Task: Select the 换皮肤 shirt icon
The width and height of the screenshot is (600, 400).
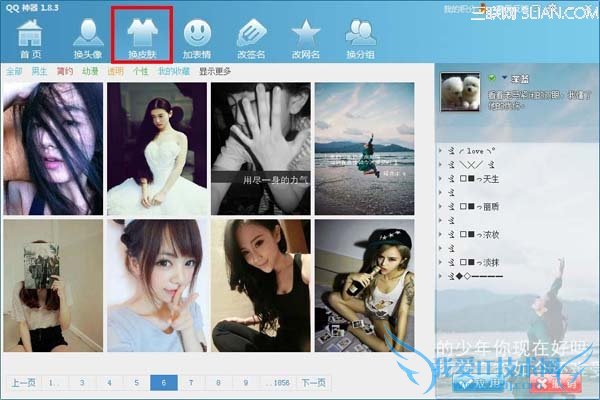Action: coord(142,39)
